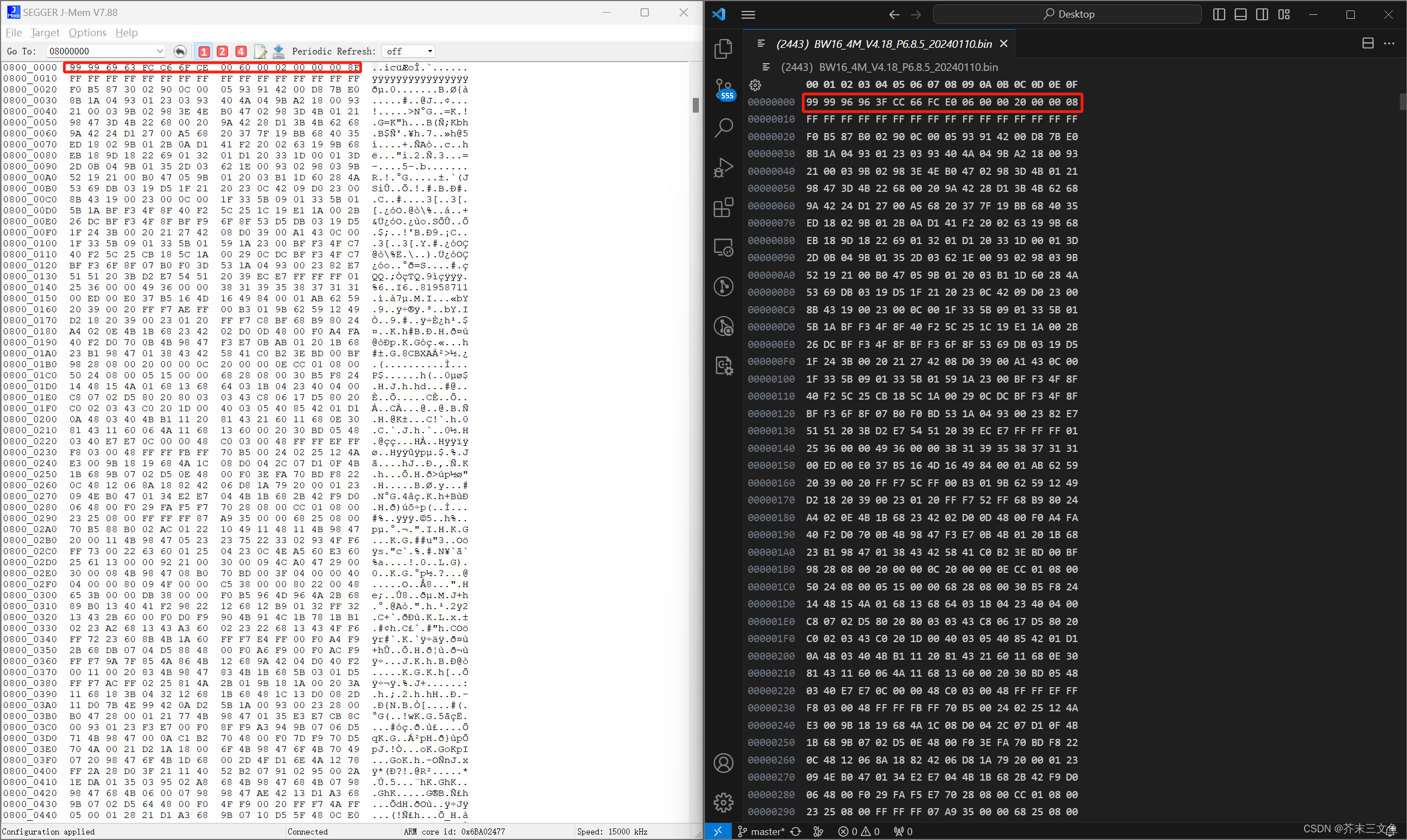Screen dimensions: 1407x840
Task: Open hex editor settings gear icon
Action: tap(755, 85)
